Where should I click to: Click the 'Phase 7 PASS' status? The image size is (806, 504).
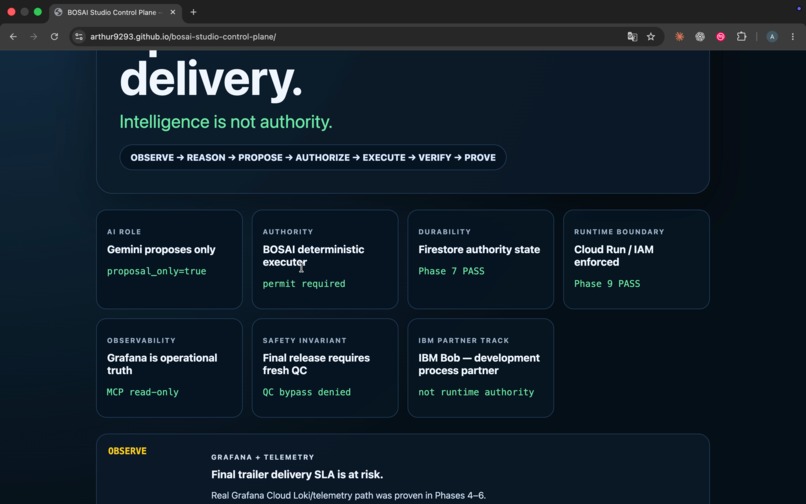[x=451, y=271]
